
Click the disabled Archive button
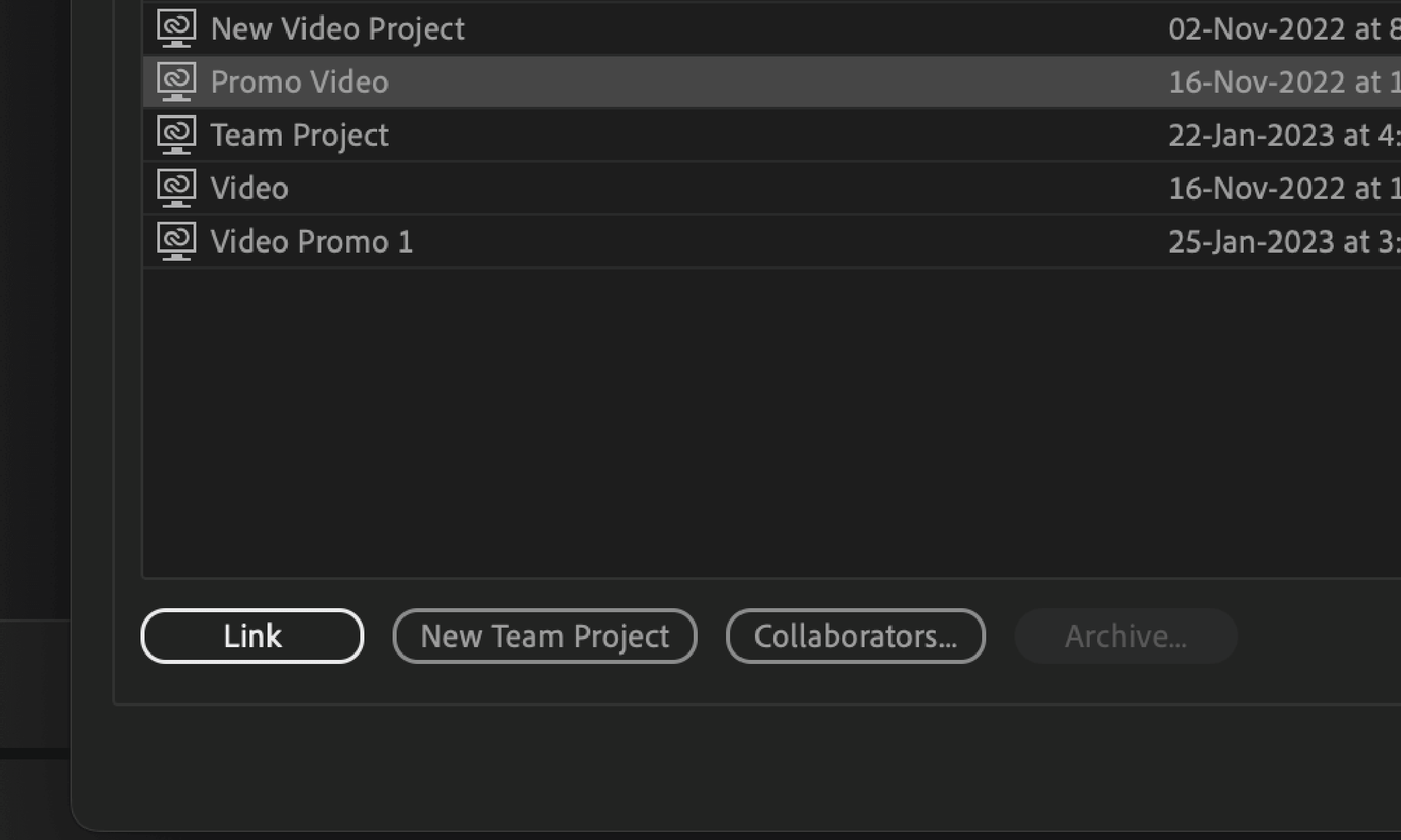click(x=1125, y=636)
